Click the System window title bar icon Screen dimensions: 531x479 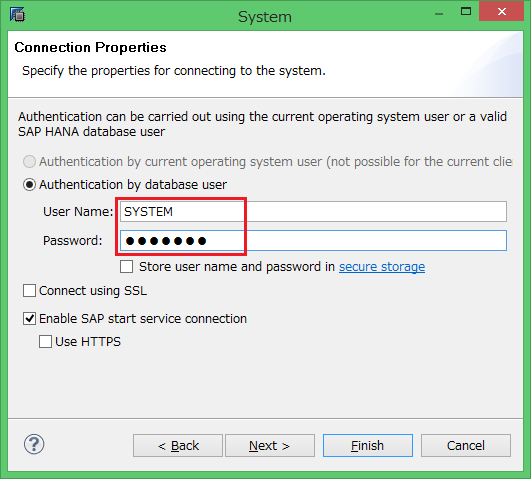(17, 15)
